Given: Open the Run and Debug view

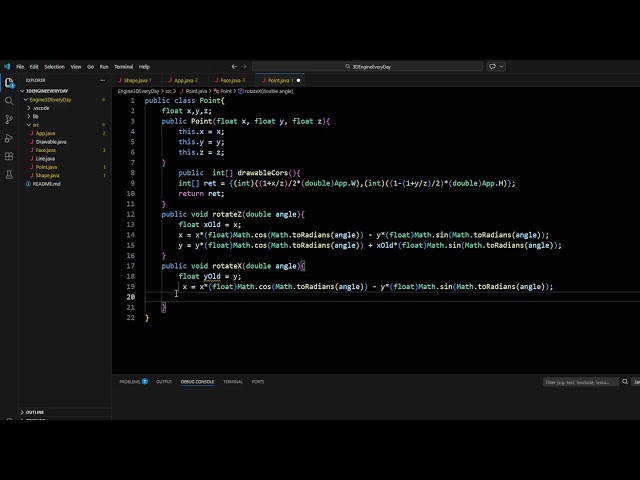Looking at the screenshot, I should pyautogui.click(x=9, y=138).
